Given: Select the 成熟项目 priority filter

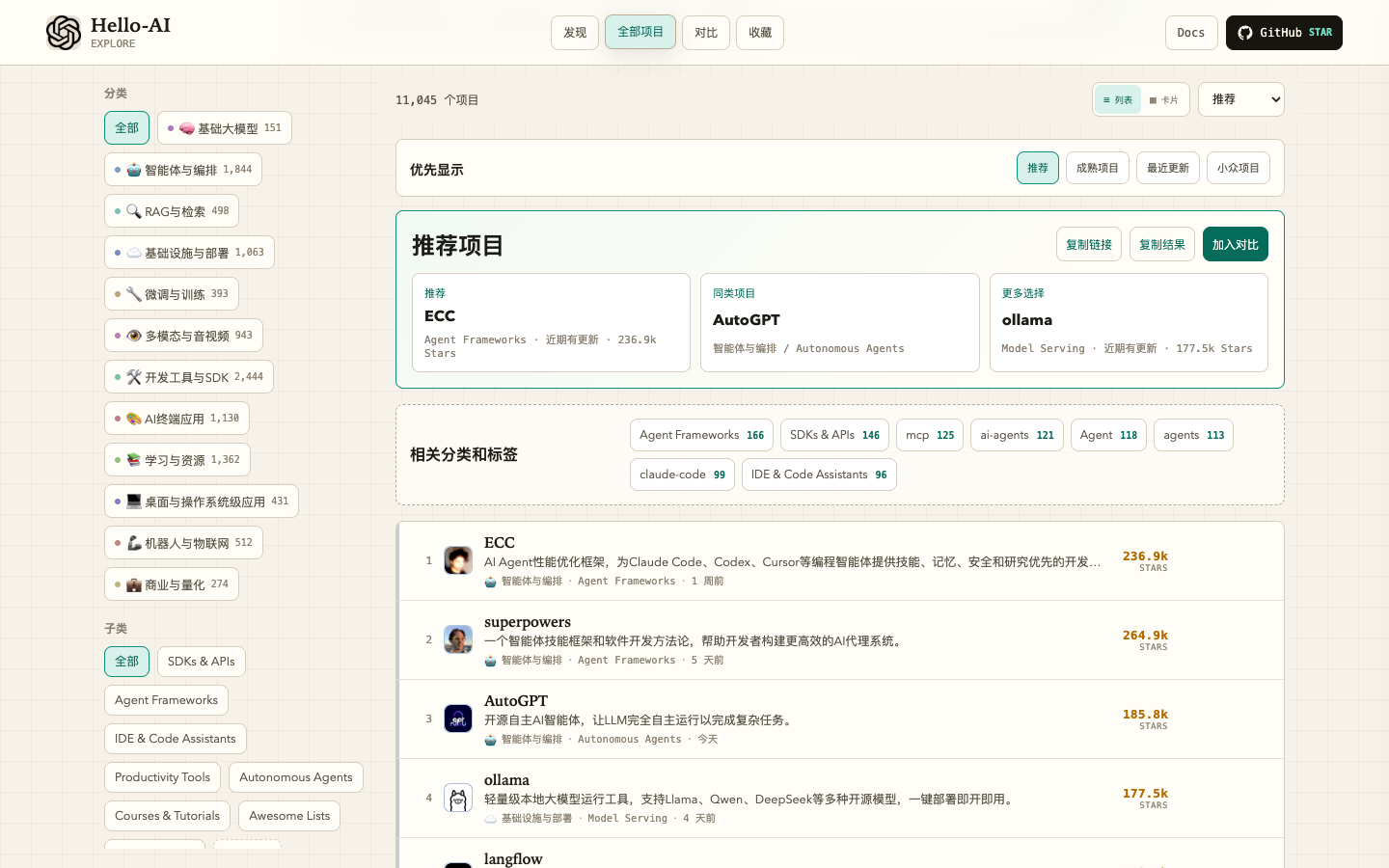Looking at the screenshot, I should (x=1098, y=168).
